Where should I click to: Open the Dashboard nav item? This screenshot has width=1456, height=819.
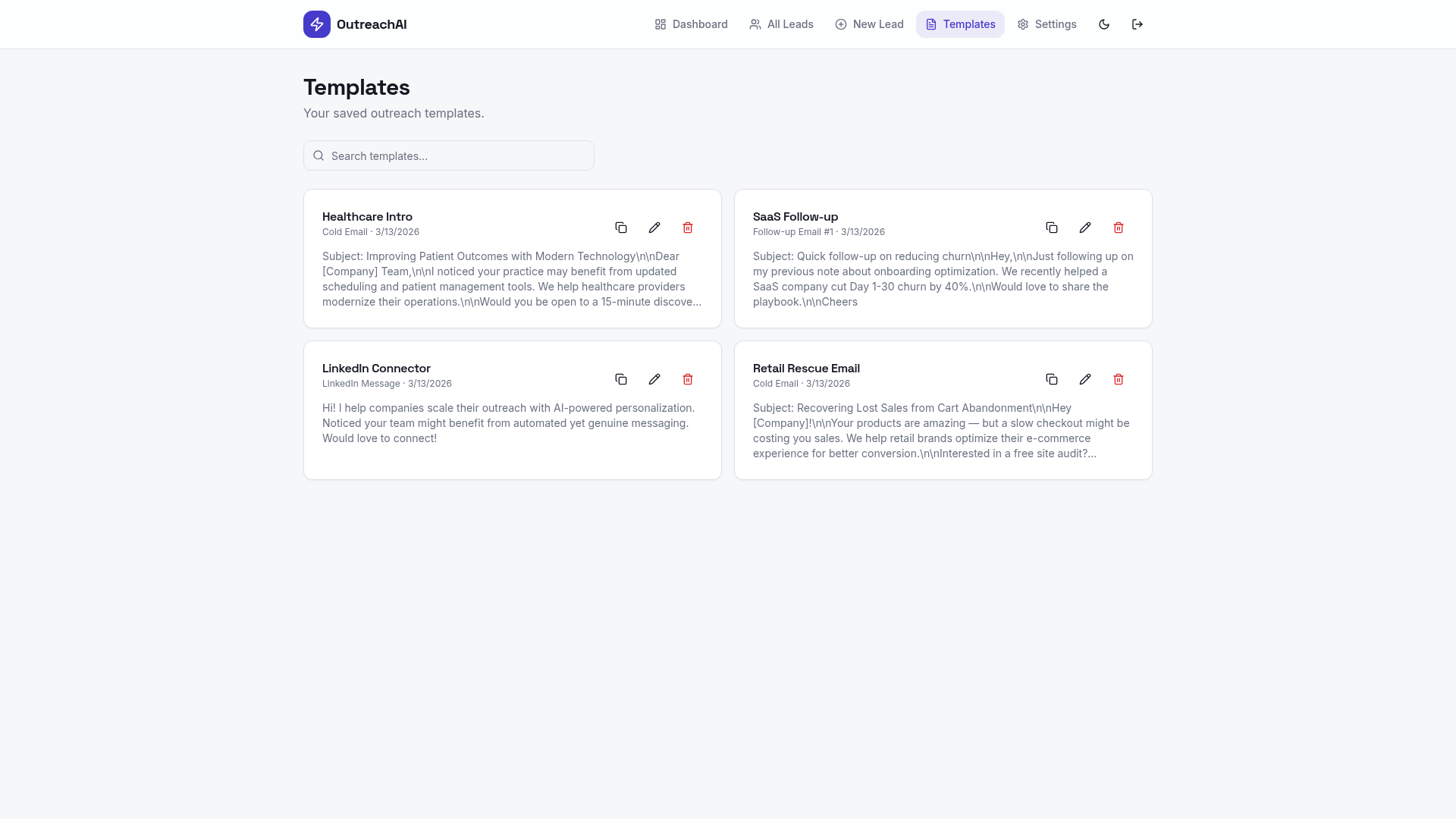pyautogui.click(x=691, y=24)
